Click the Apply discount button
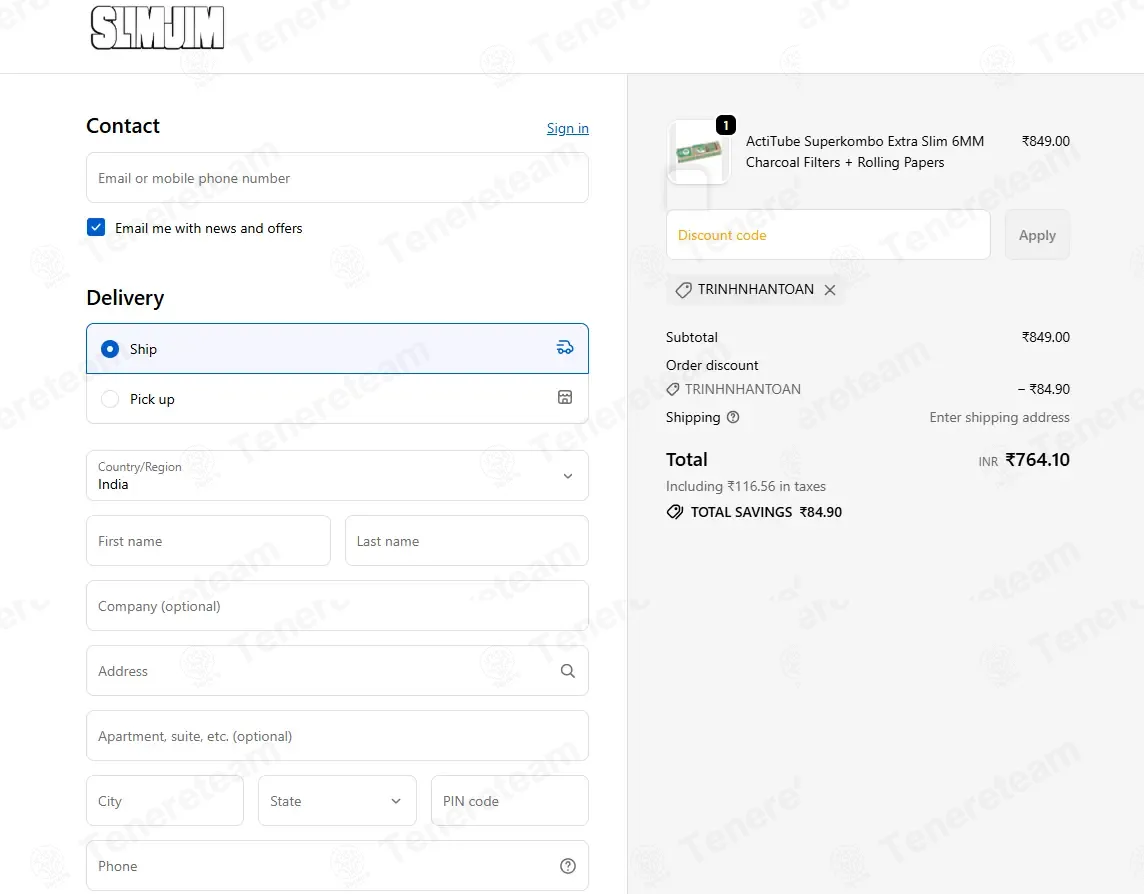The width and height of the screenshot is (1144, 894). pos(1037,235)
